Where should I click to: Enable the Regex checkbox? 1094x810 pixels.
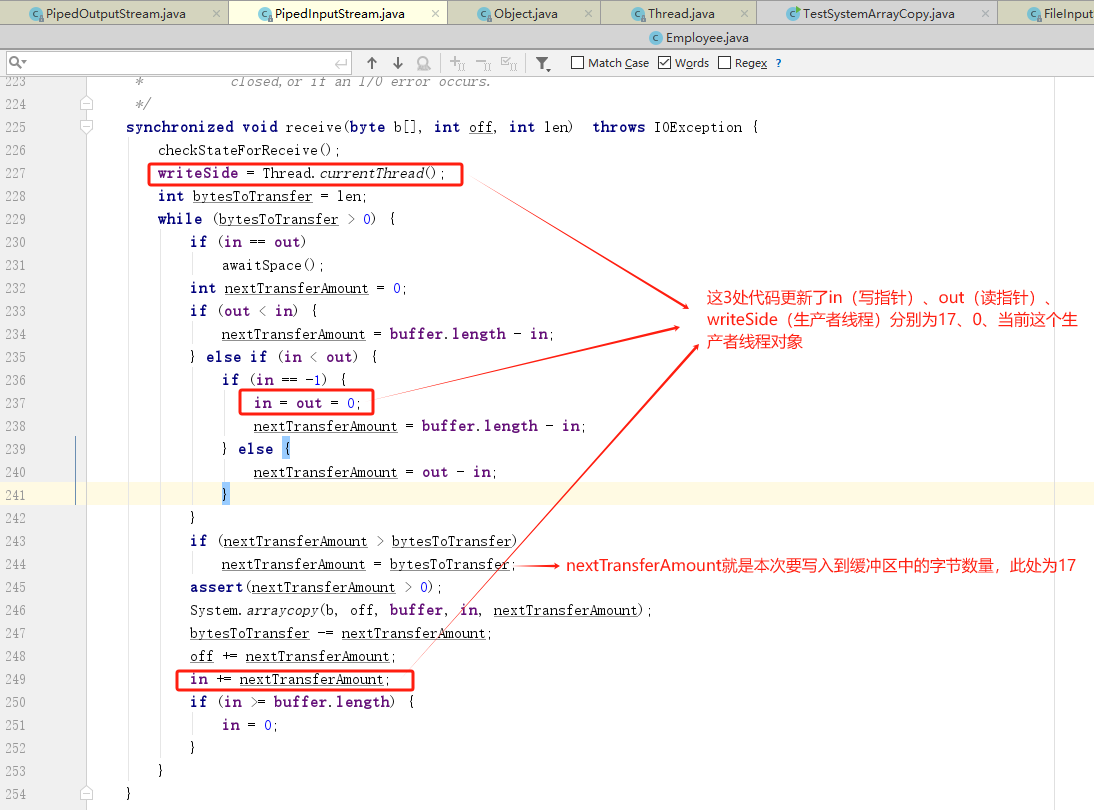pyautogui.click(x=724, y=63)
